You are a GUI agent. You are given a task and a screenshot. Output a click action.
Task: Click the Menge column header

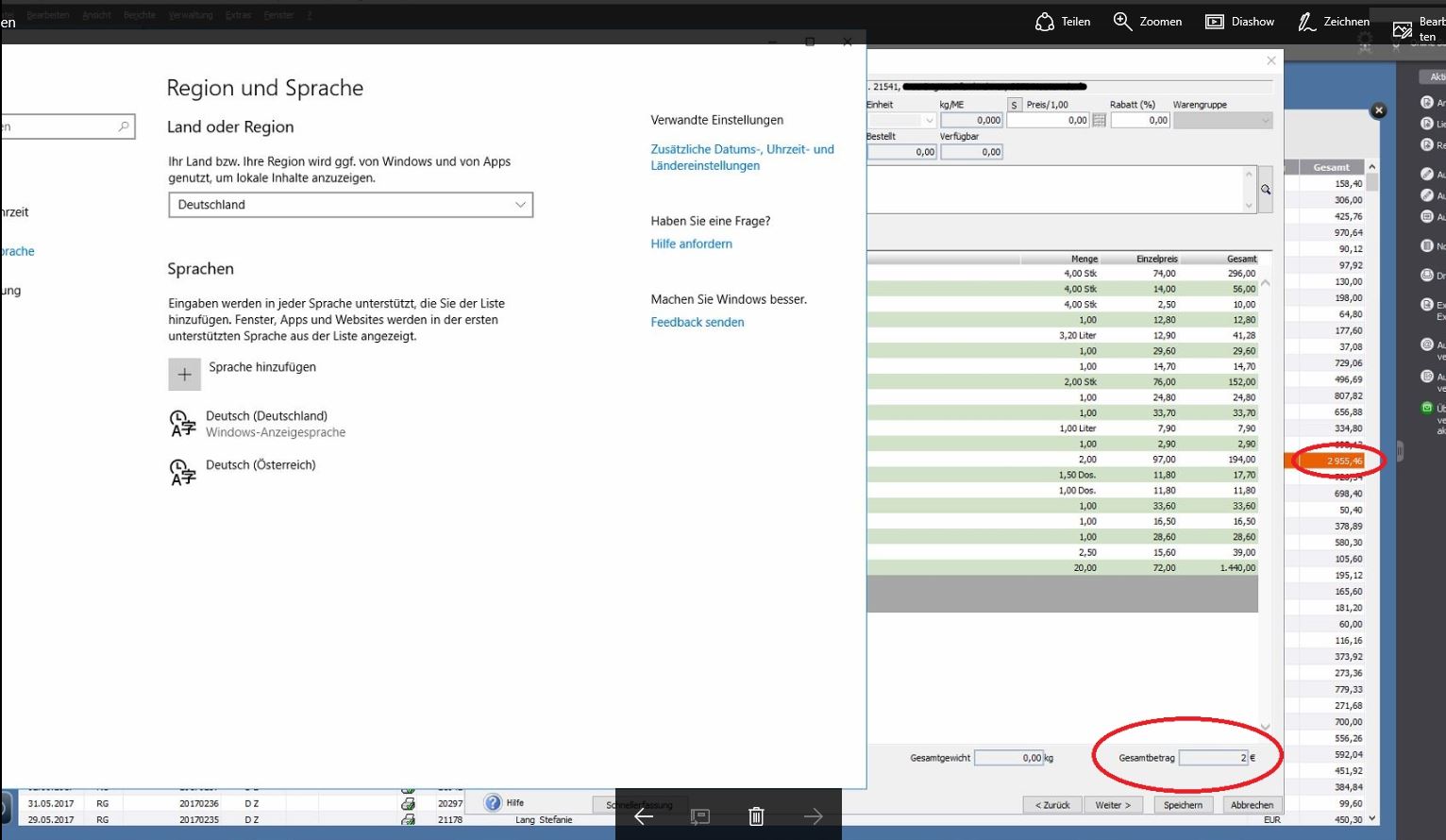tap(1084, 259)
